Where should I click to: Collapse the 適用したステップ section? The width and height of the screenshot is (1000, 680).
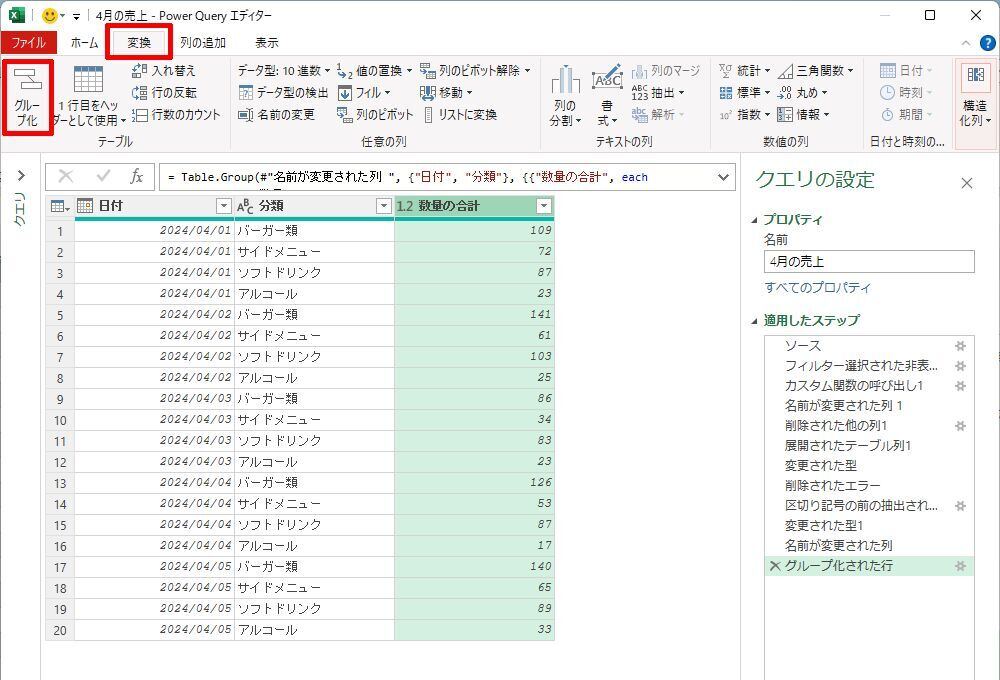755,321
